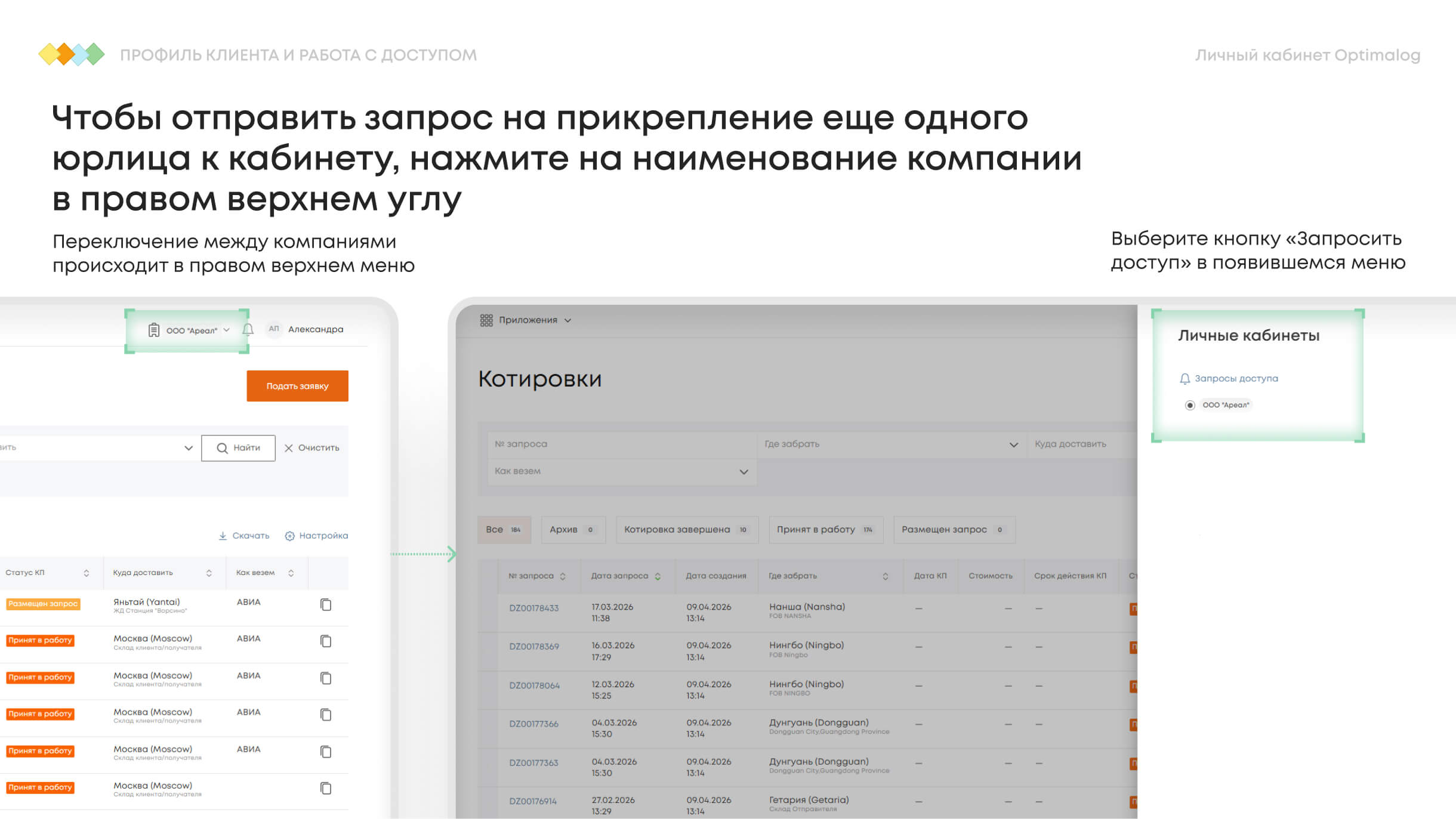Screen dimensions: 1456x819
Task: Select the ООО "Ареал" radio button
Action: coord(1190,405)
